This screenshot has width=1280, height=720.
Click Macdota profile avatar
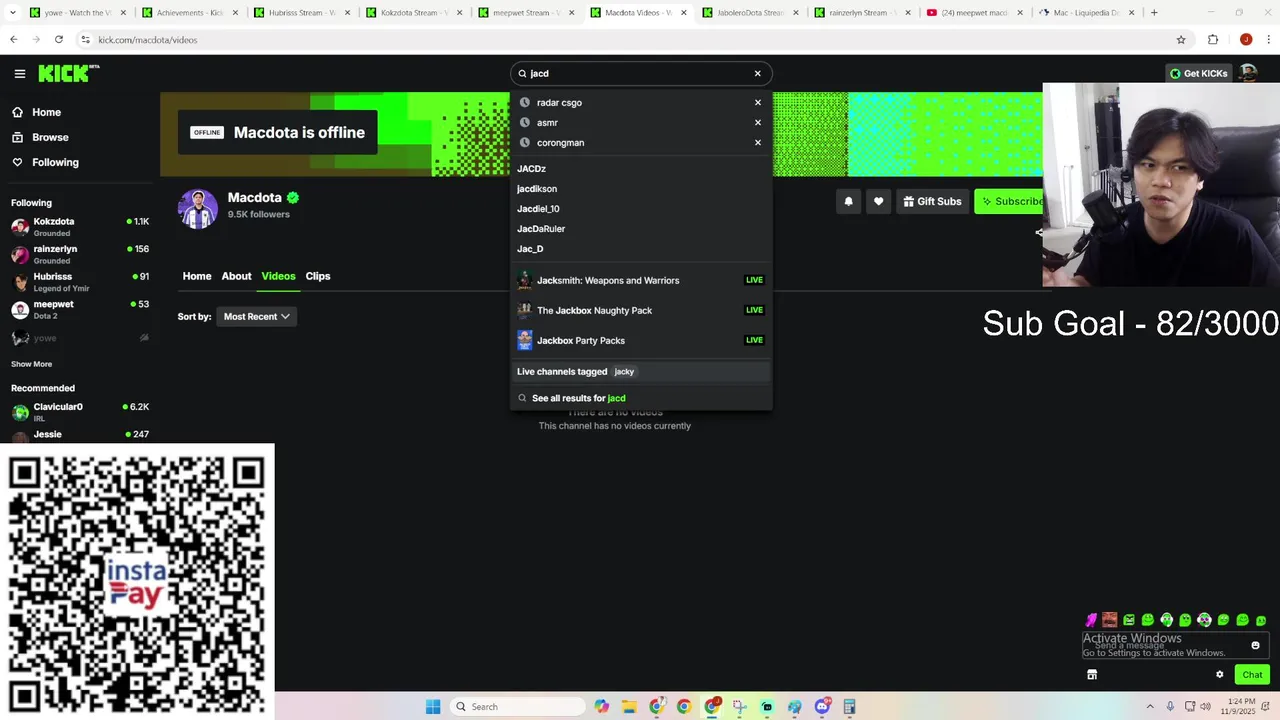(198, 209)
